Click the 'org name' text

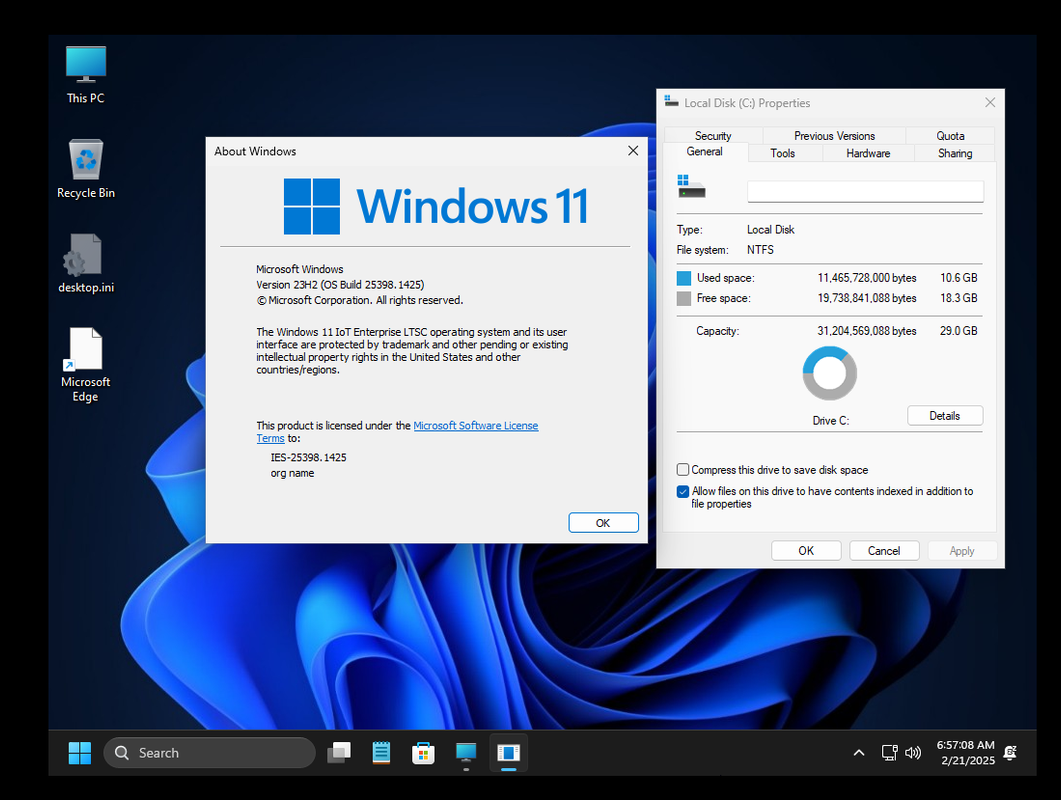click(292, 473)
